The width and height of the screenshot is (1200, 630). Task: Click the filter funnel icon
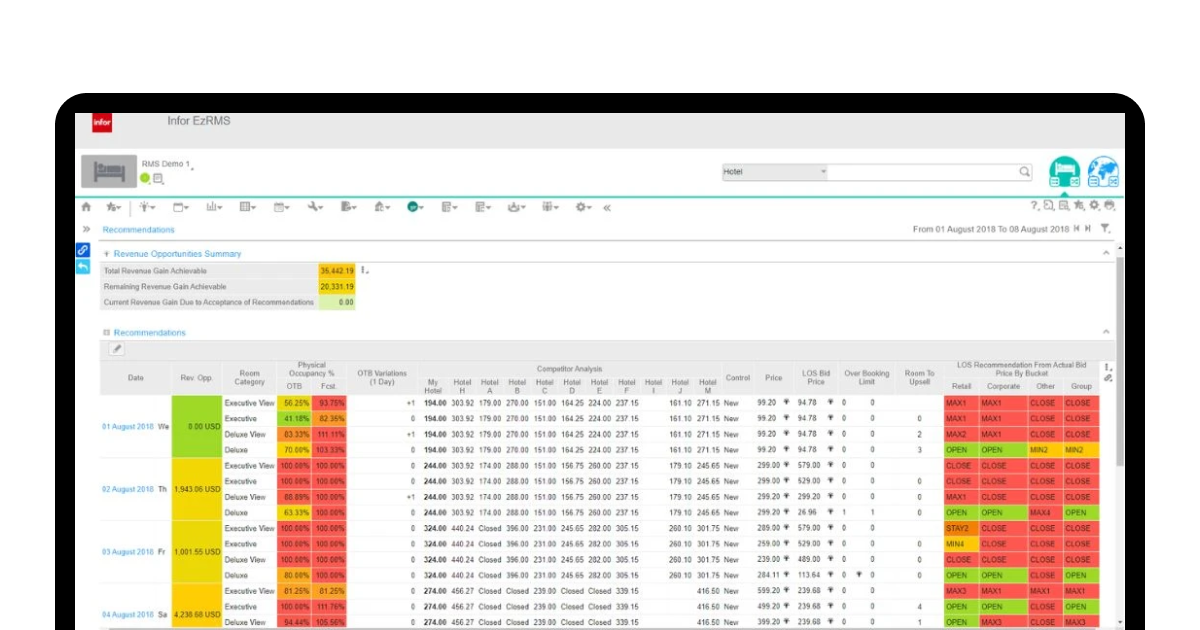click(x=1105, y=229)
